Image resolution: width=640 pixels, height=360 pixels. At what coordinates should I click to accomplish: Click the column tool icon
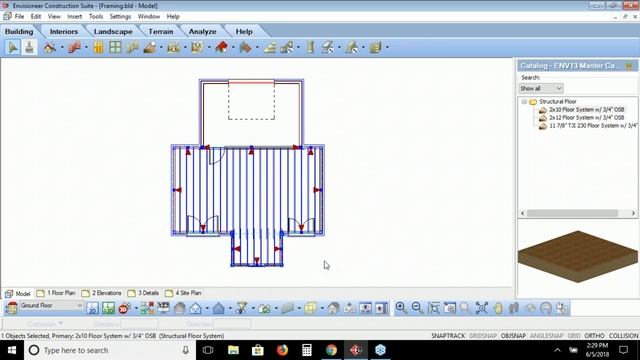pyautogui.click(x=311, y=48)
